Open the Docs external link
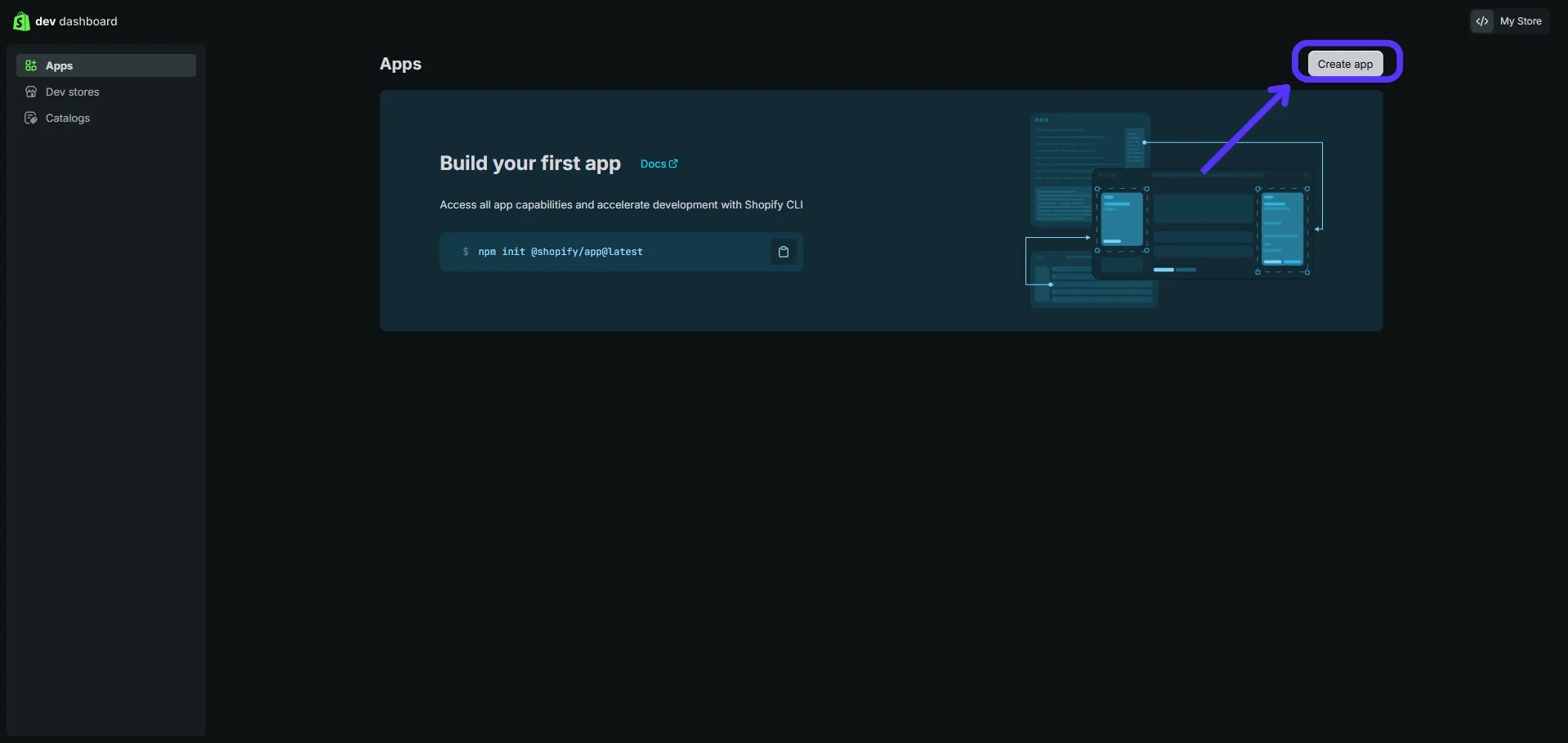The width and height of the screenshot is (1568, 743). (x=659, y=163)
